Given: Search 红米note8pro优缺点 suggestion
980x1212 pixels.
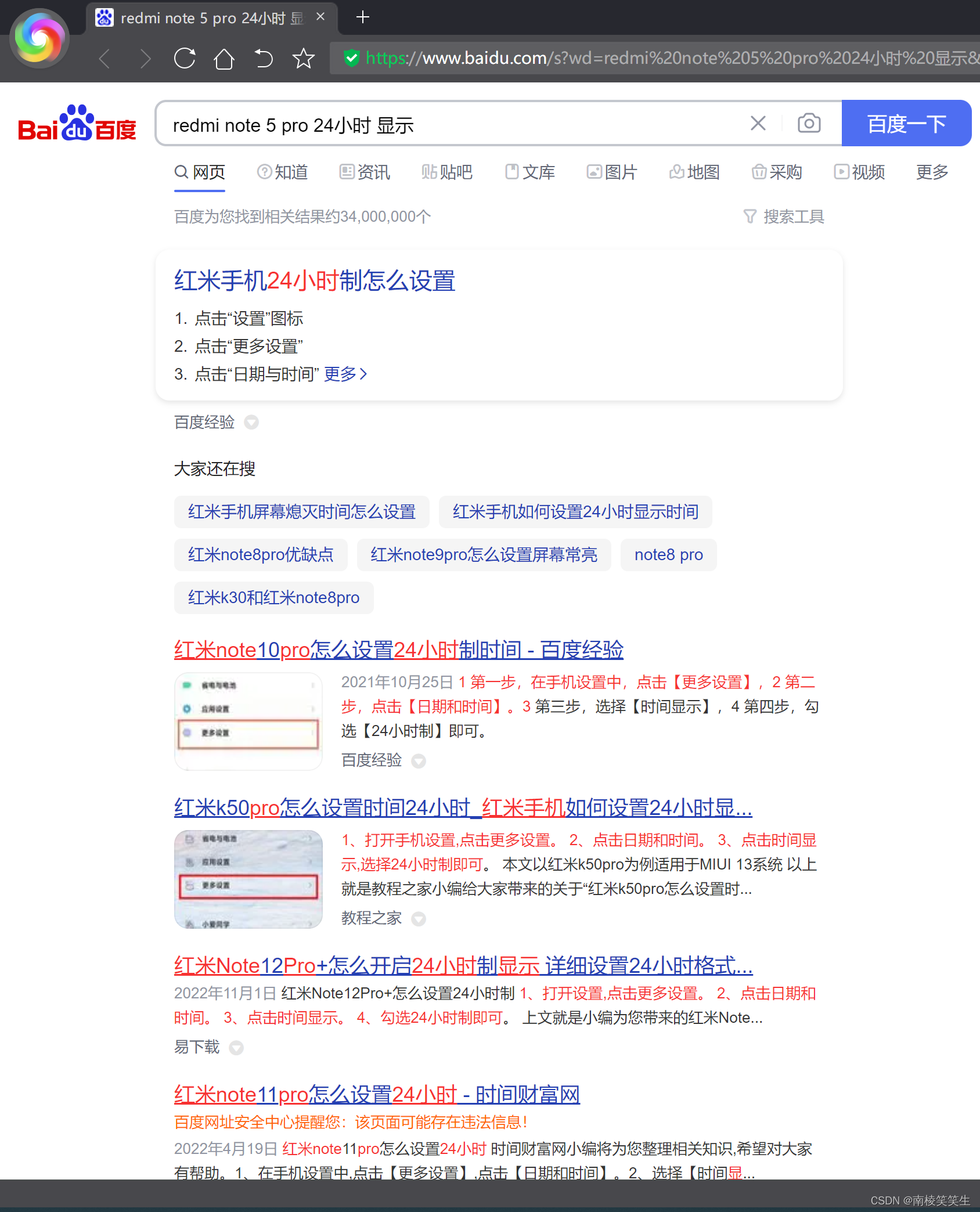Looking at the screenshot, I should [261, 555].
